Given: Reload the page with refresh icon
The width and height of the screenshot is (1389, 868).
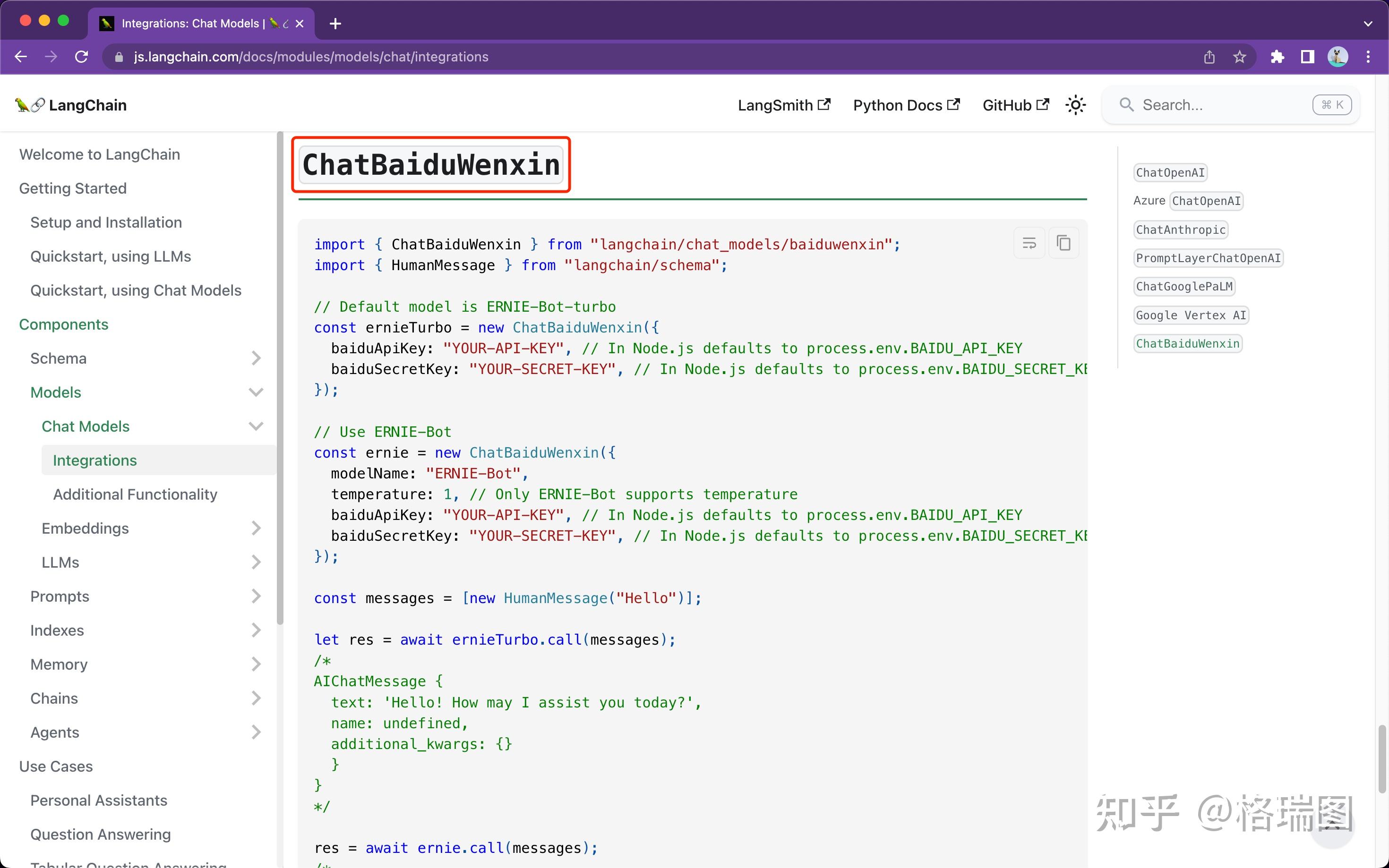Looking at the screenshot, I should (x=82, y=57).
